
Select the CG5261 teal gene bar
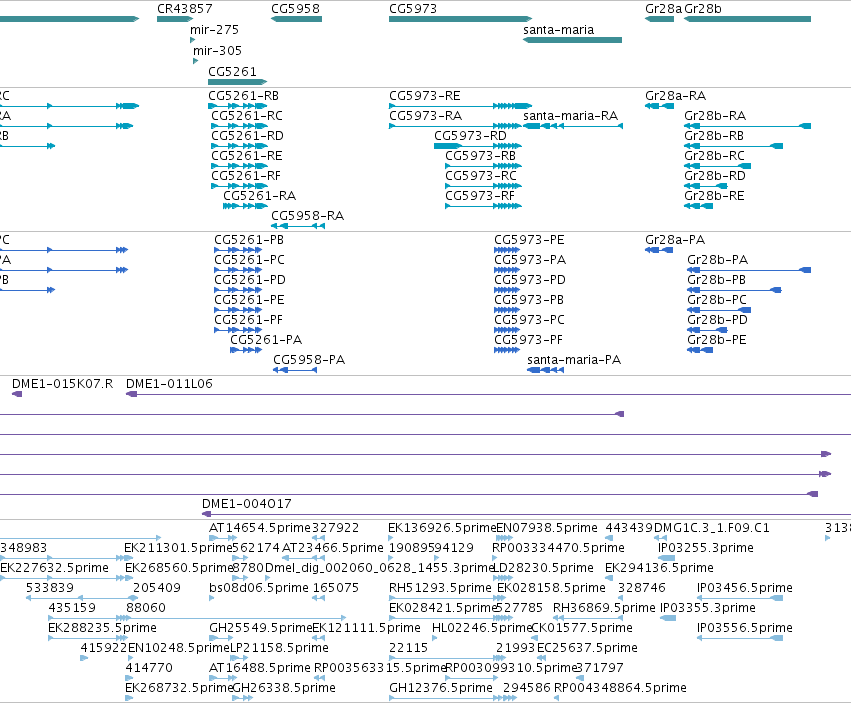(238, 82)
